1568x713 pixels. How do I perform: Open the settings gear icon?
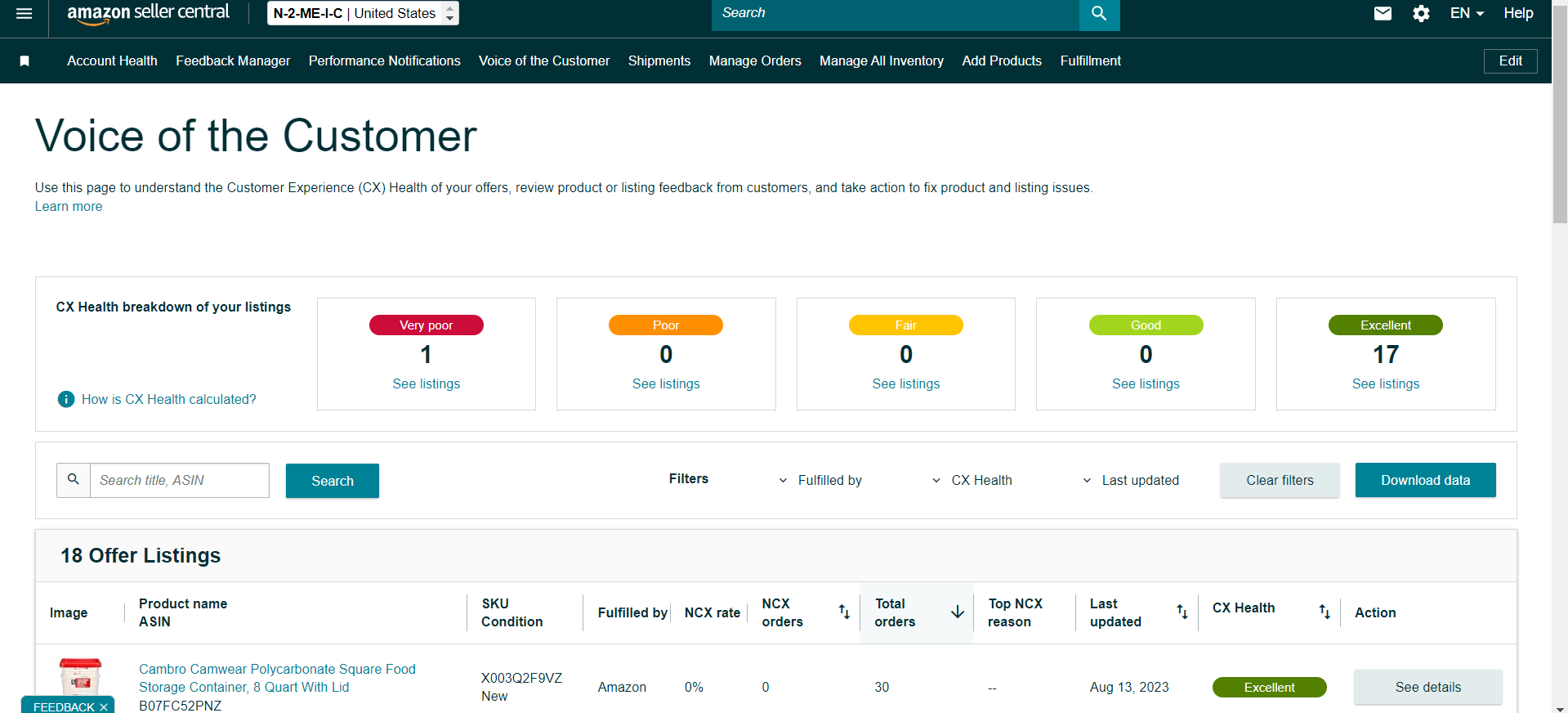point(1421,13)
